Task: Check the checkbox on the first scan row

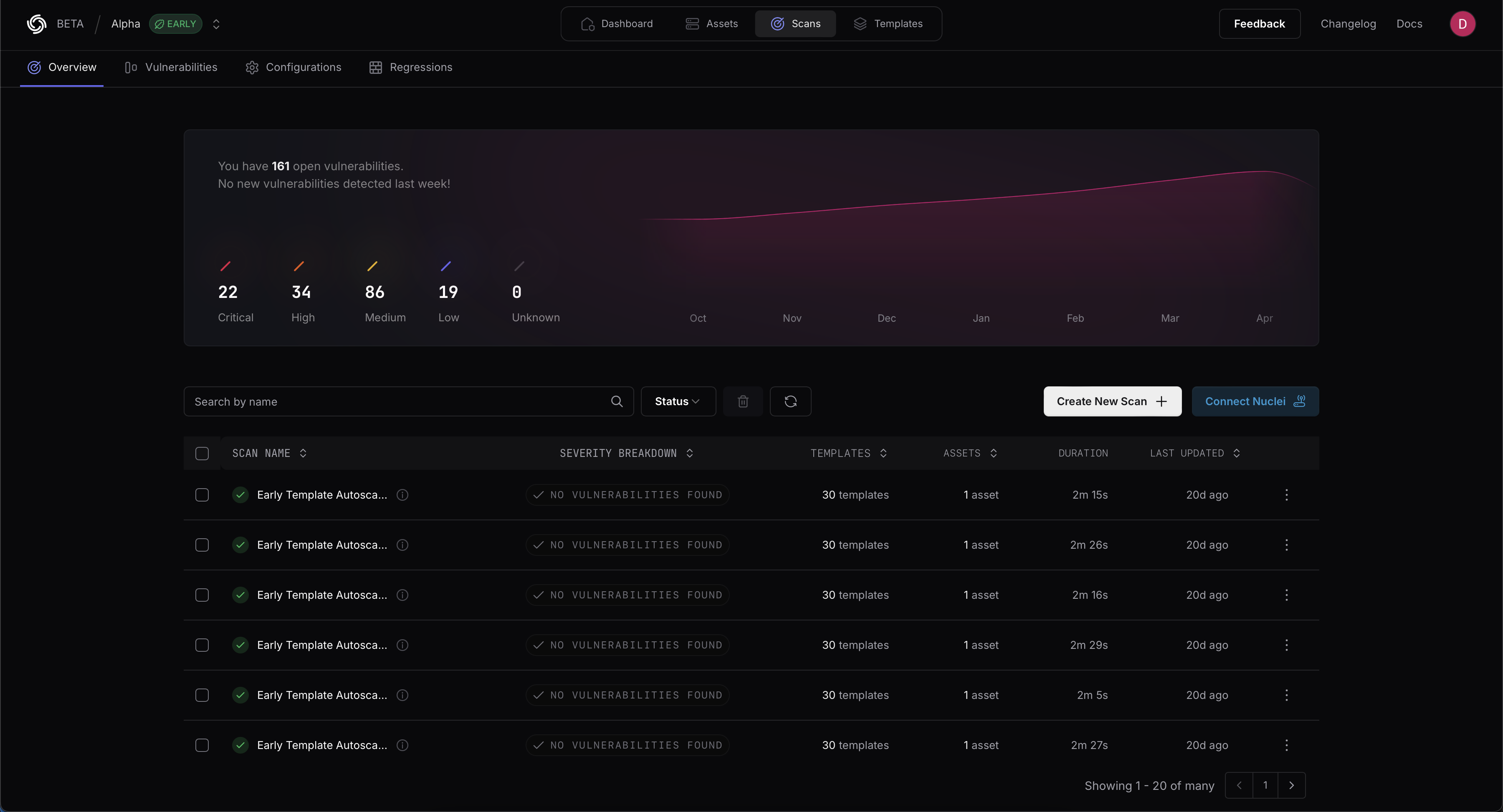Action: tap(202, 494)
